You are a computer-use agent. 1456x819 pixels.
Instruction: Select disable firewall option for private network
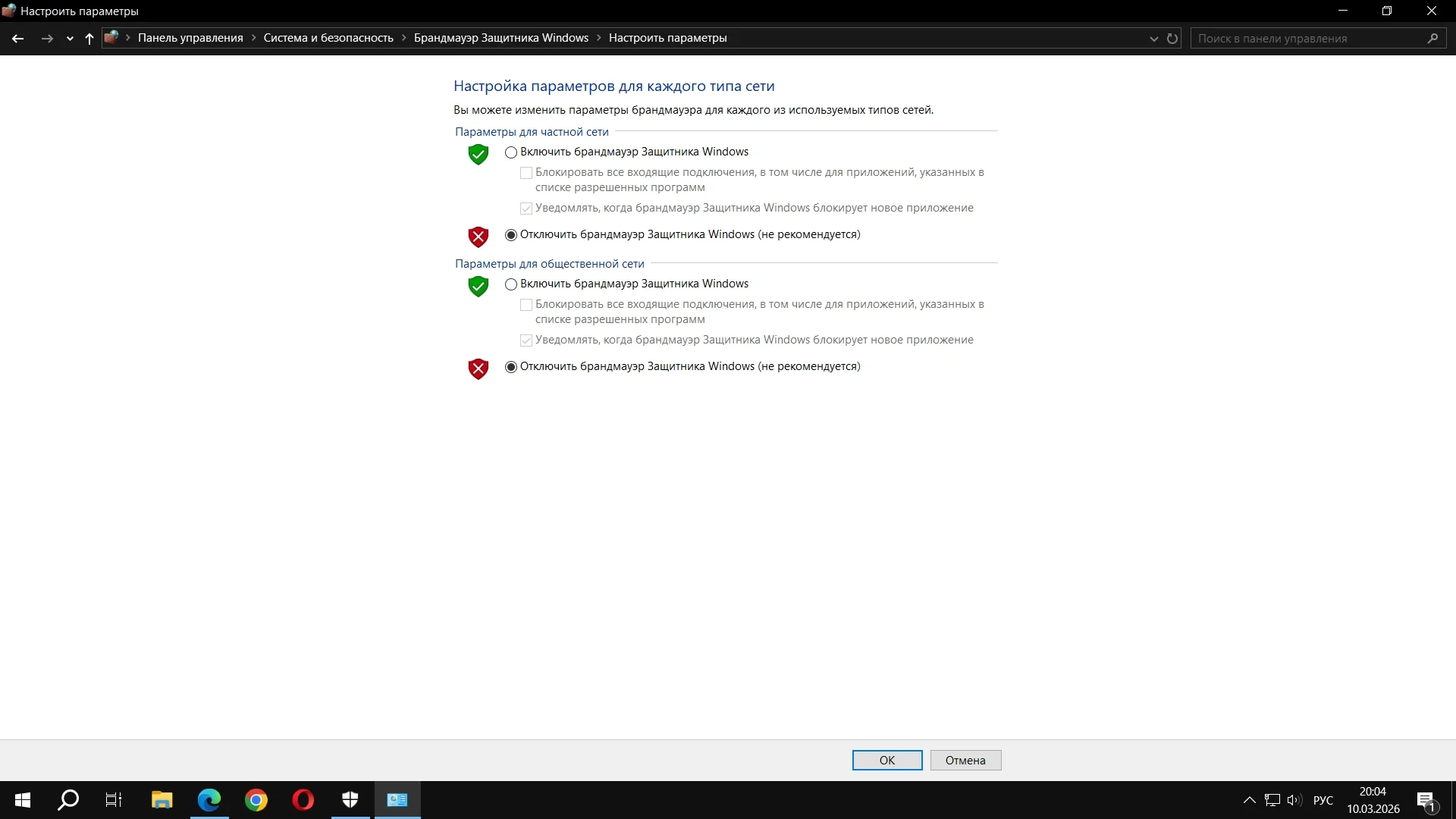pos(511,235)
